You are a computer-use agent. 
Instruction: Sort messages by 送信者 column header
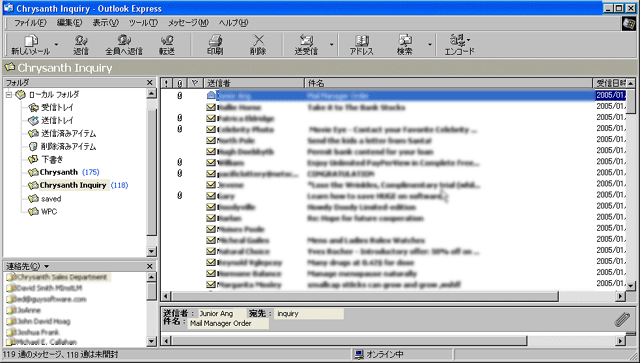click(x=254, y=83)
